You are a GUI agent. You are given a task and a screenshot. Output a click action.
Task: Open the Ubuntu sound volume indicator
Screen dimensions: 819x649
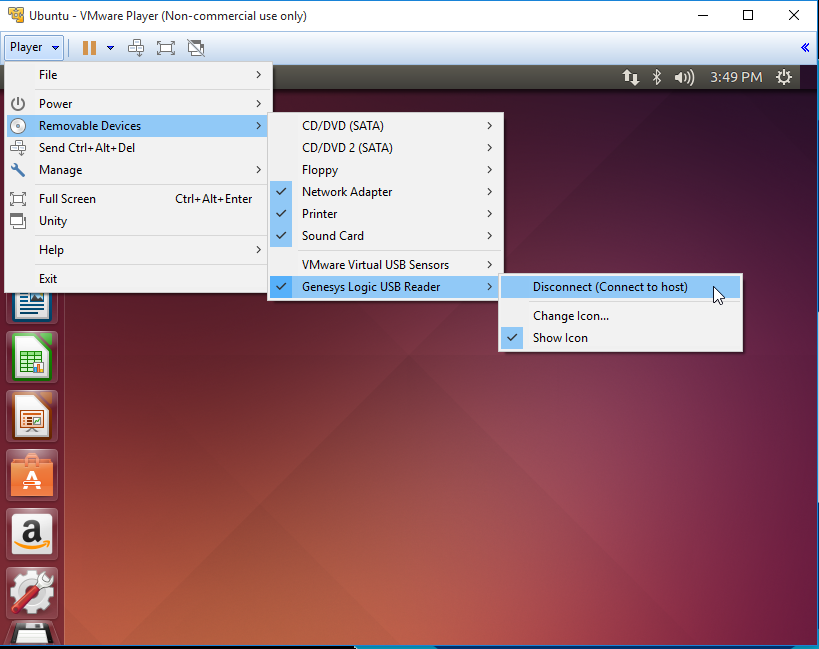pyautogui.click(x=684, y=77)
